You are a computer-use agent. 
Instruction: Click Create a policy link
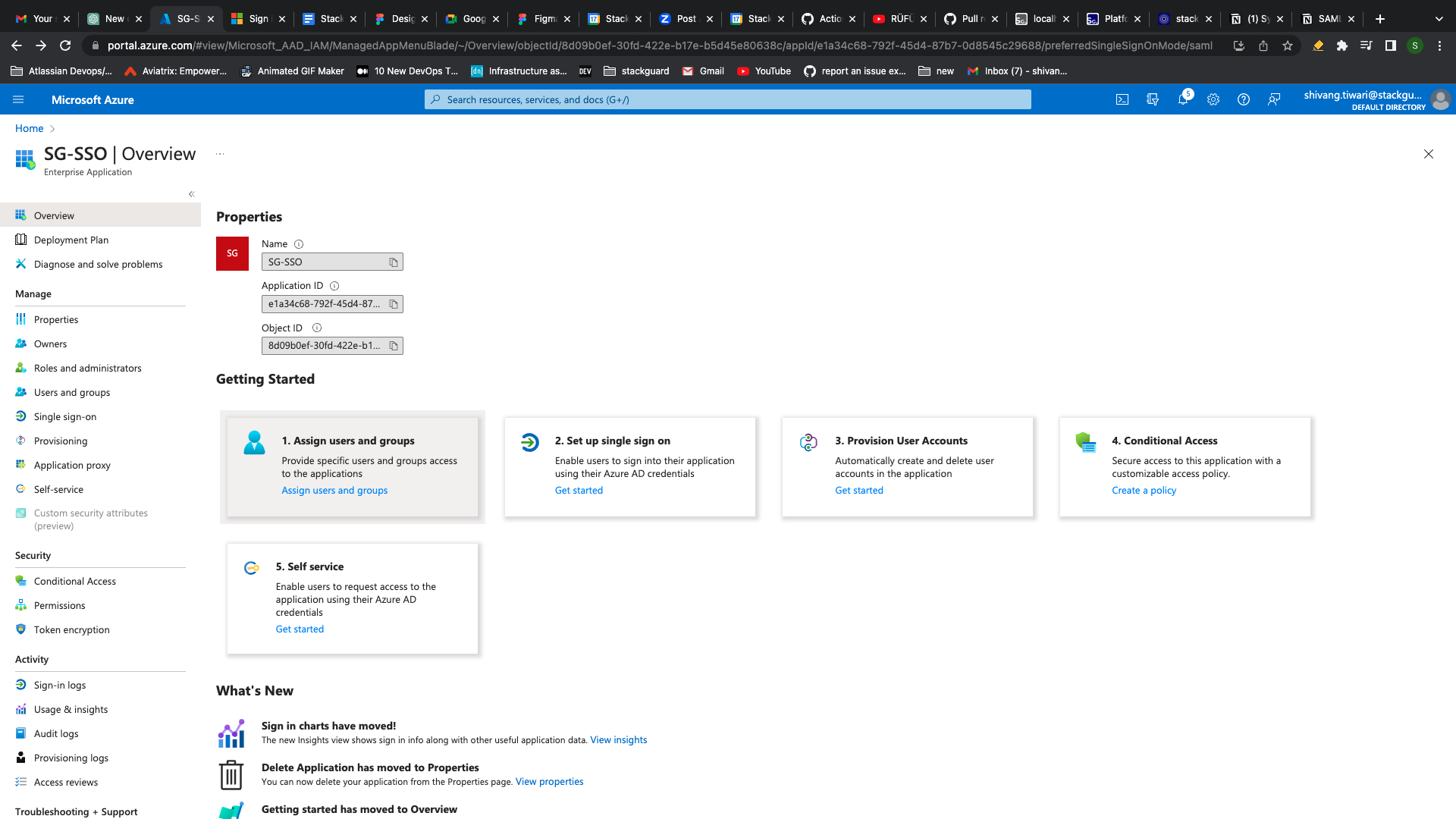coord(1144,491)
